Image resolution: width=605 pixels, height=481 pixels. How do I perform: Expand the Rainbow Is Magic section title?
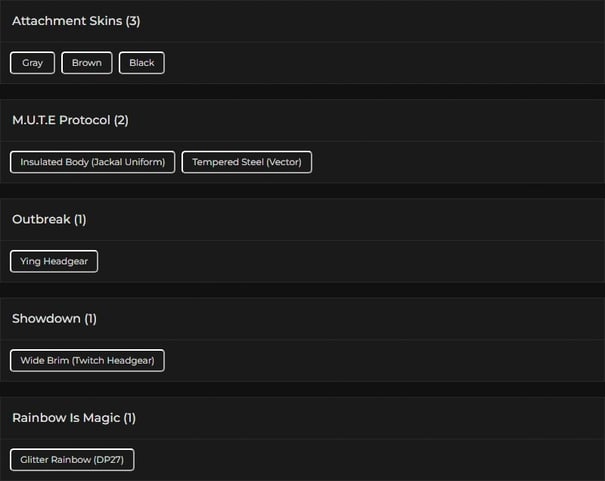coord(65,417)
